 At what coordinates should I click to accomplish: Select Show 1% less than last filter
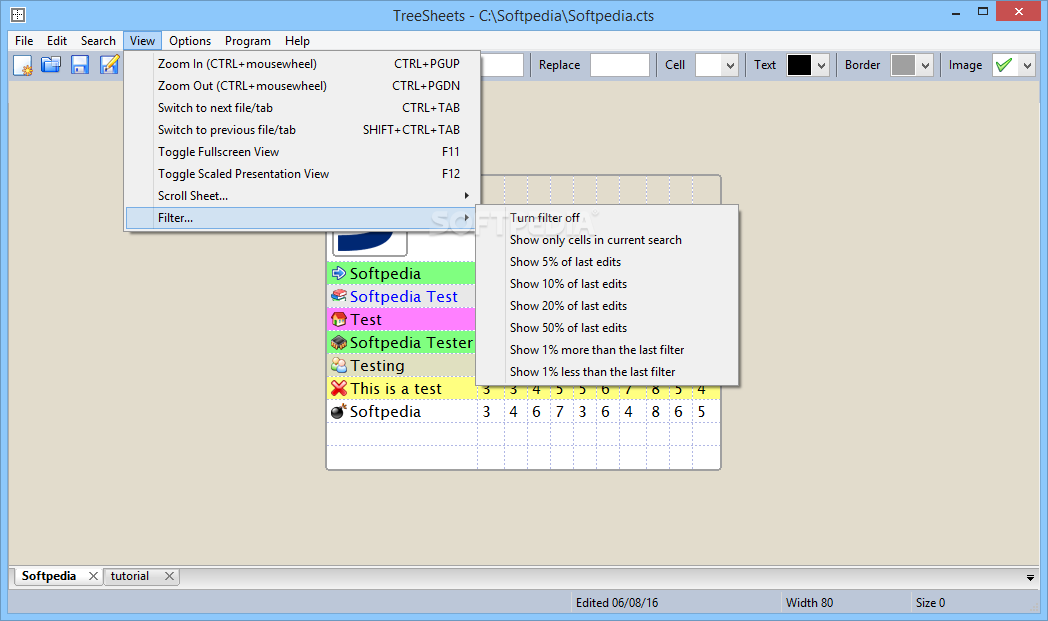click(x=607, y=372)
